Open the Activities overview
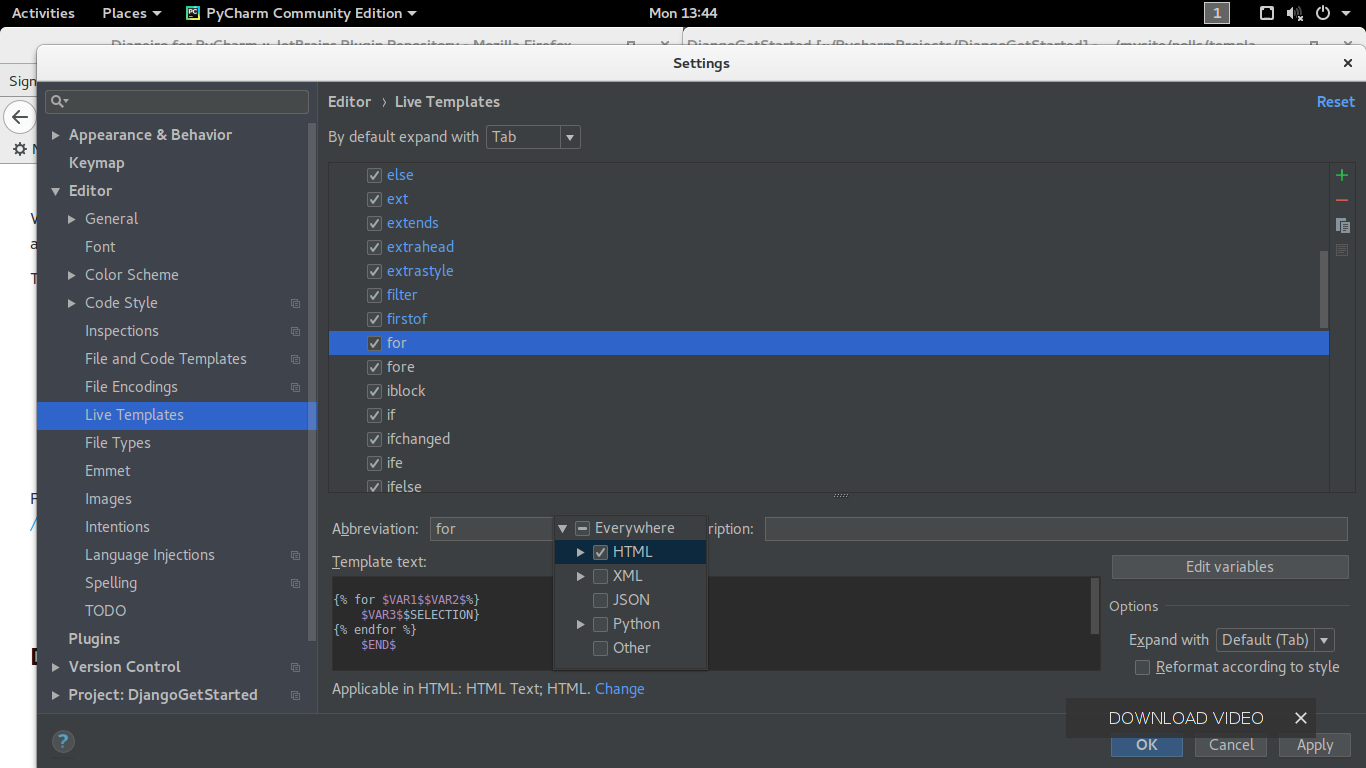1366x768 pixels. click(x=43, y=13)
